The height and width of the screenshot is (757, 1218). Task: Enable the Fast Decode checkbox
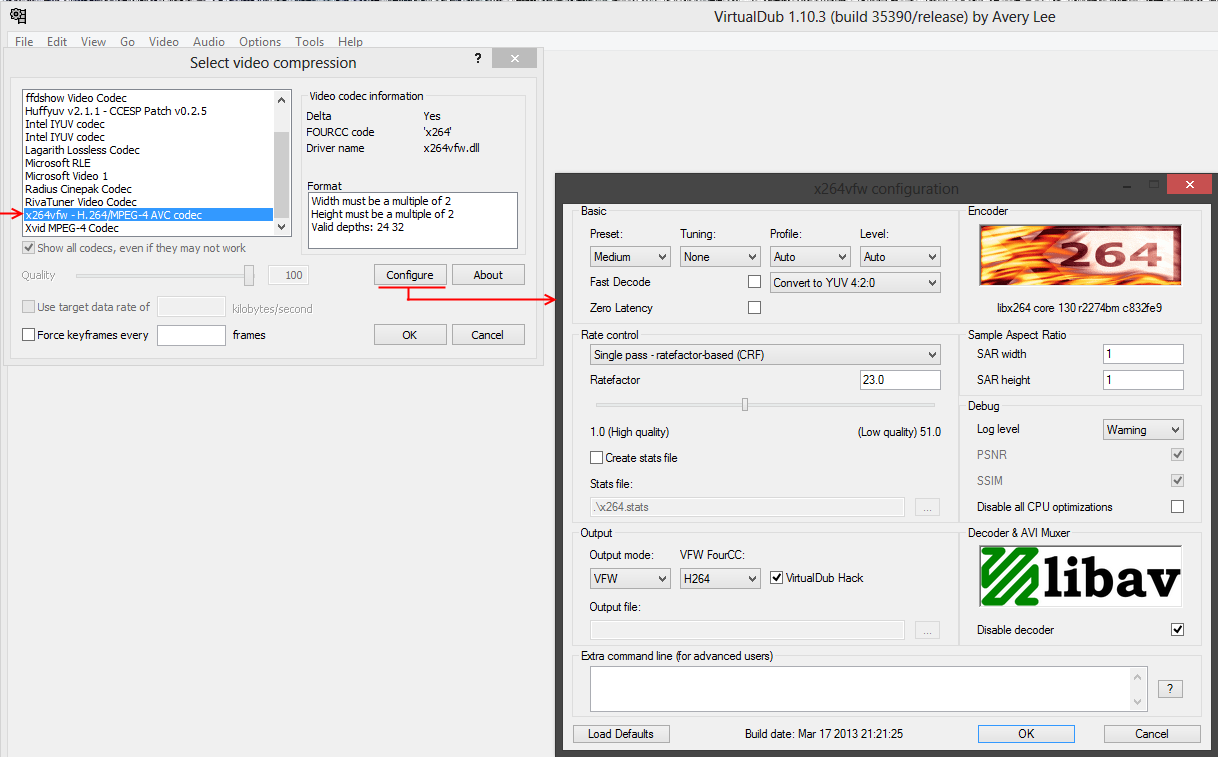[754, 282]
